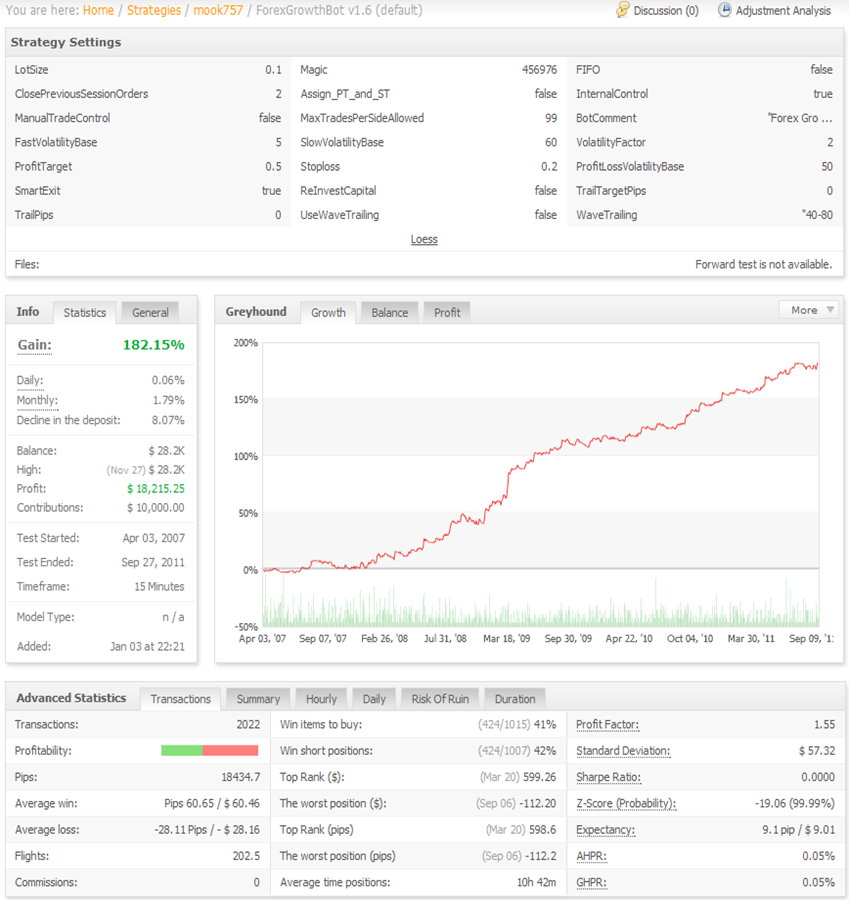Click the WaveTrailing value "40-80
Viewport: 849px width, 900px height.
[x=817, y=215]
